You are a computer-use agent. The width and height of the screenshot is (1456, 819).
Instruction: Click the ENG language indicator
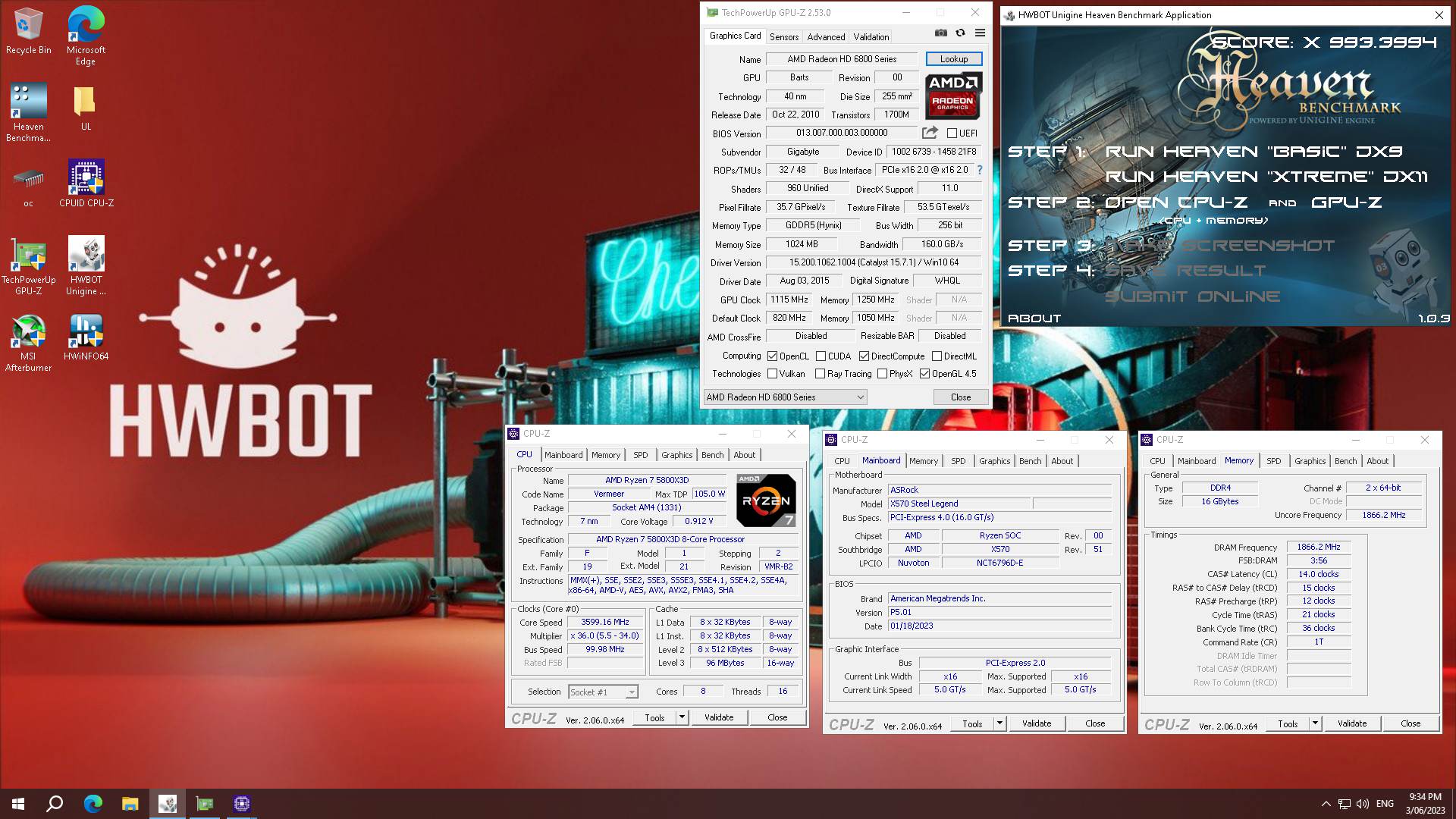[1385, 804]
